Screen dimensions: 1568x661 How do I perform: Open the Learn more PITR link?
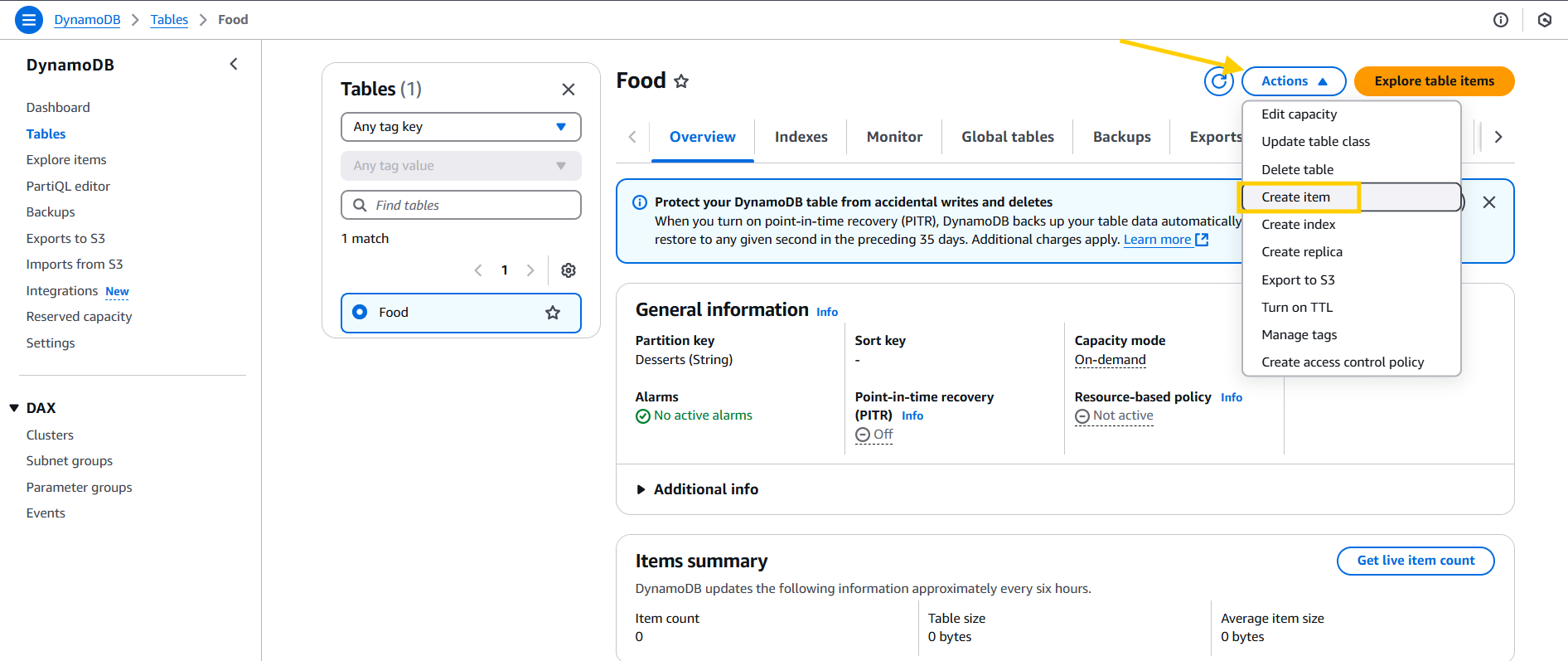click(x=1157, y=240)
